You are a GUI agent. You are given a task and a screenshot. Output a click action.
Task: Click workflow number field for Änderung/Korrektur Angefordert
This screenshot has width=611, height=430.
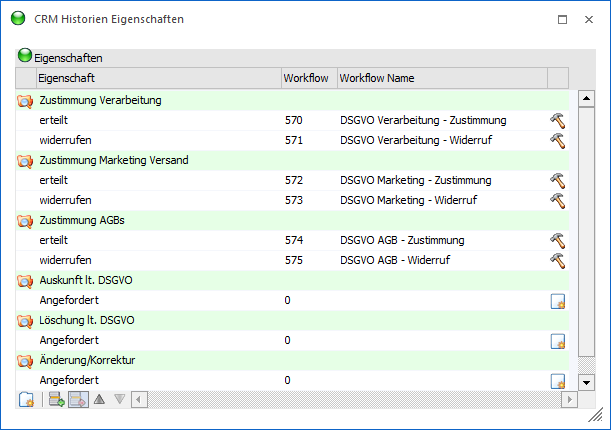pyautogui.click(x=306, y=380)
